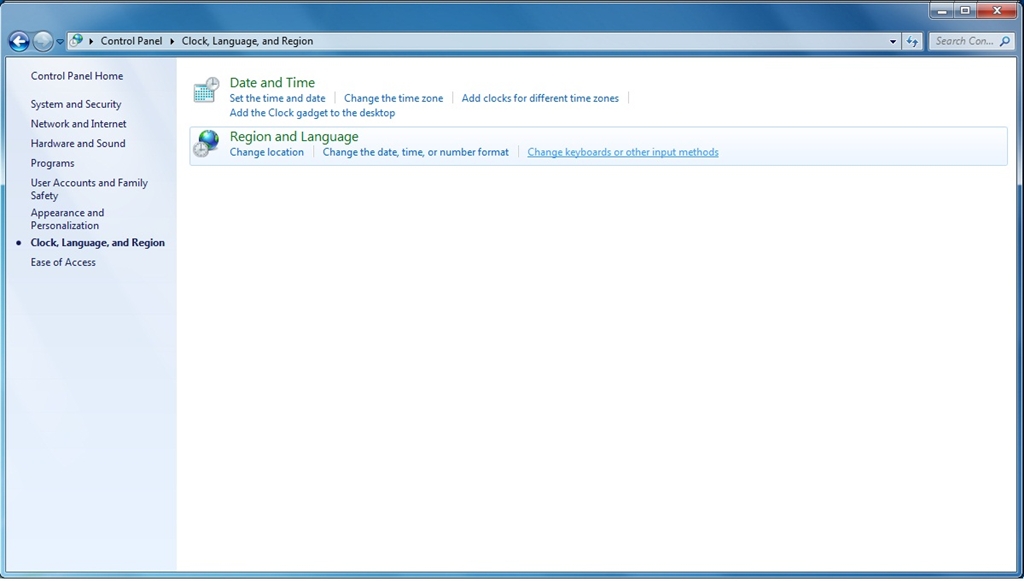This screenshot has width=1024, height=581.
Task: Click the search magnifier icon
Action: (x=1004, y=41)
